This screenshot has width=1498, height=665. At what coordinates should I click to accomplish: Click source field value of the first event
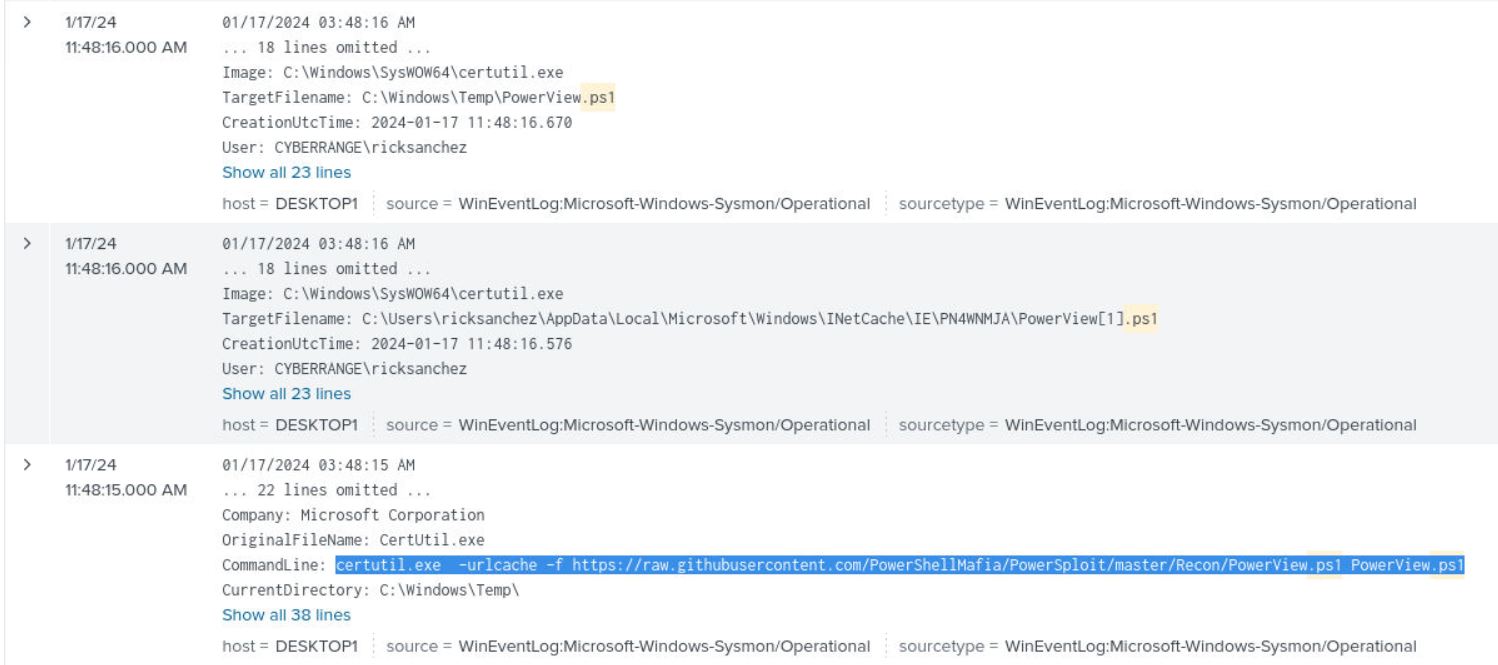click(x=664, y=204)
